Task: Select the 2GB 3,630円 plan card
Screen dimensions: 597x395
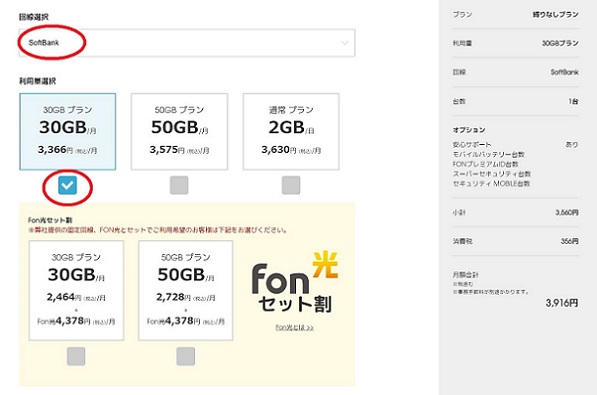Action: [291, 131]
